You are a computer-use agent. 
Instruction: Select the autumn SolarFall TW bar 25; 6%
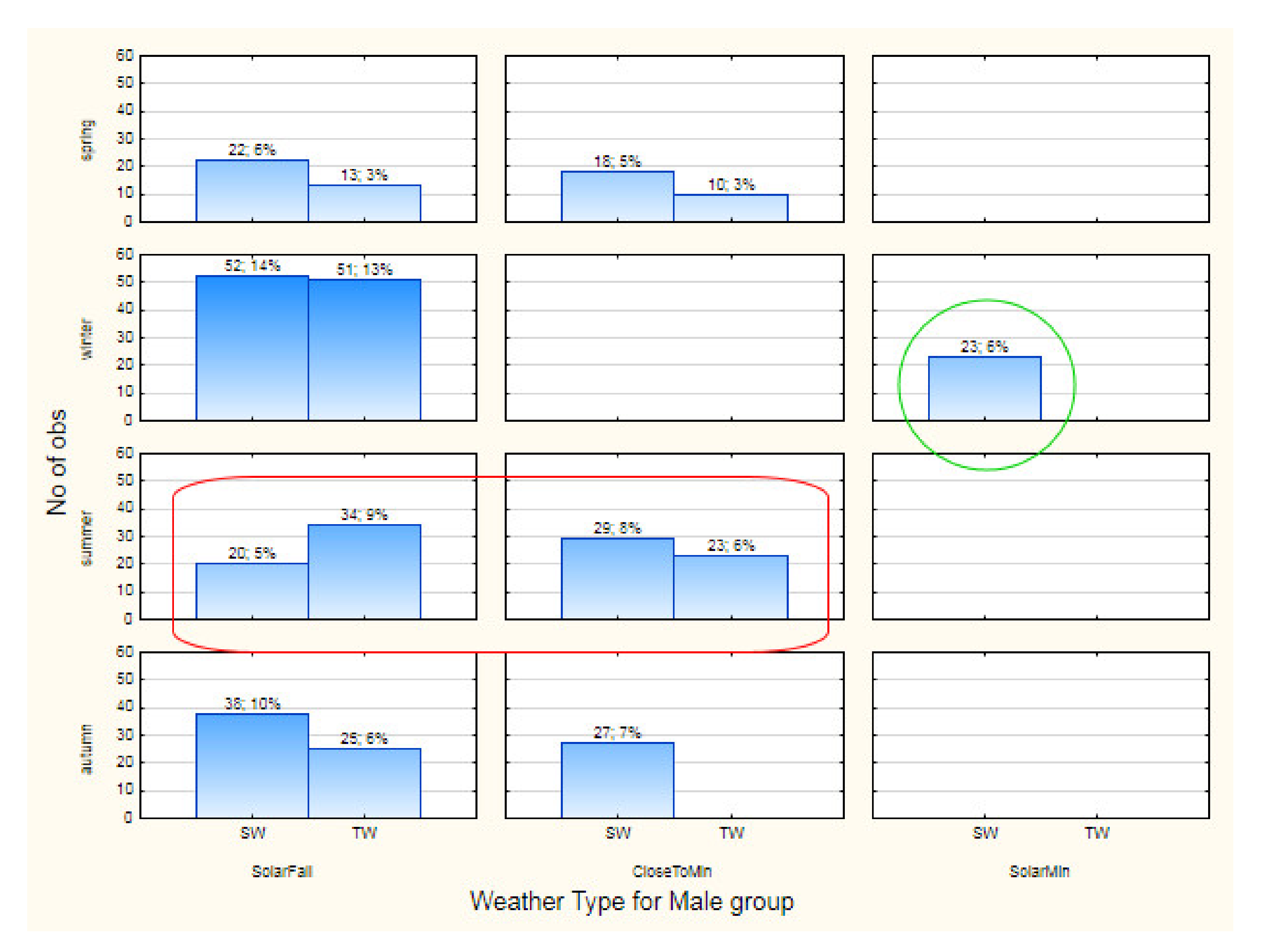tap(364, 783)
